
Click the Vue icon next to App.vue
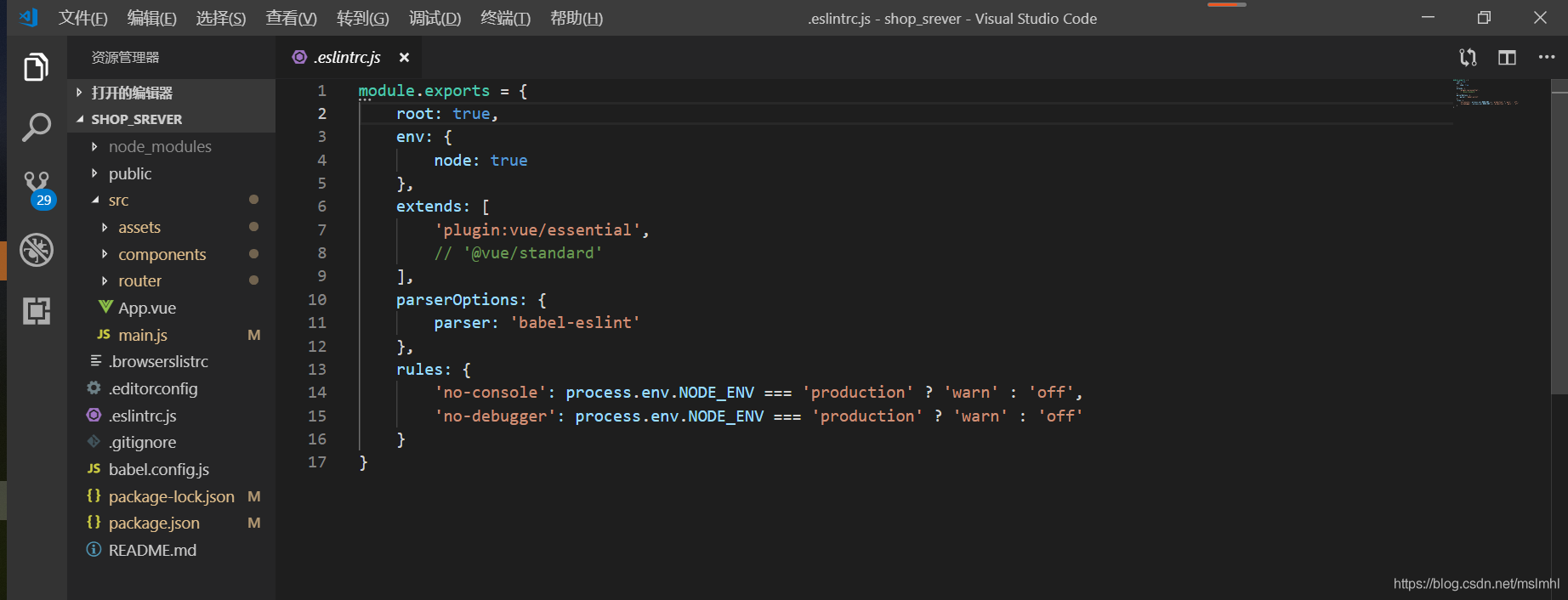[x=105, y=307]
